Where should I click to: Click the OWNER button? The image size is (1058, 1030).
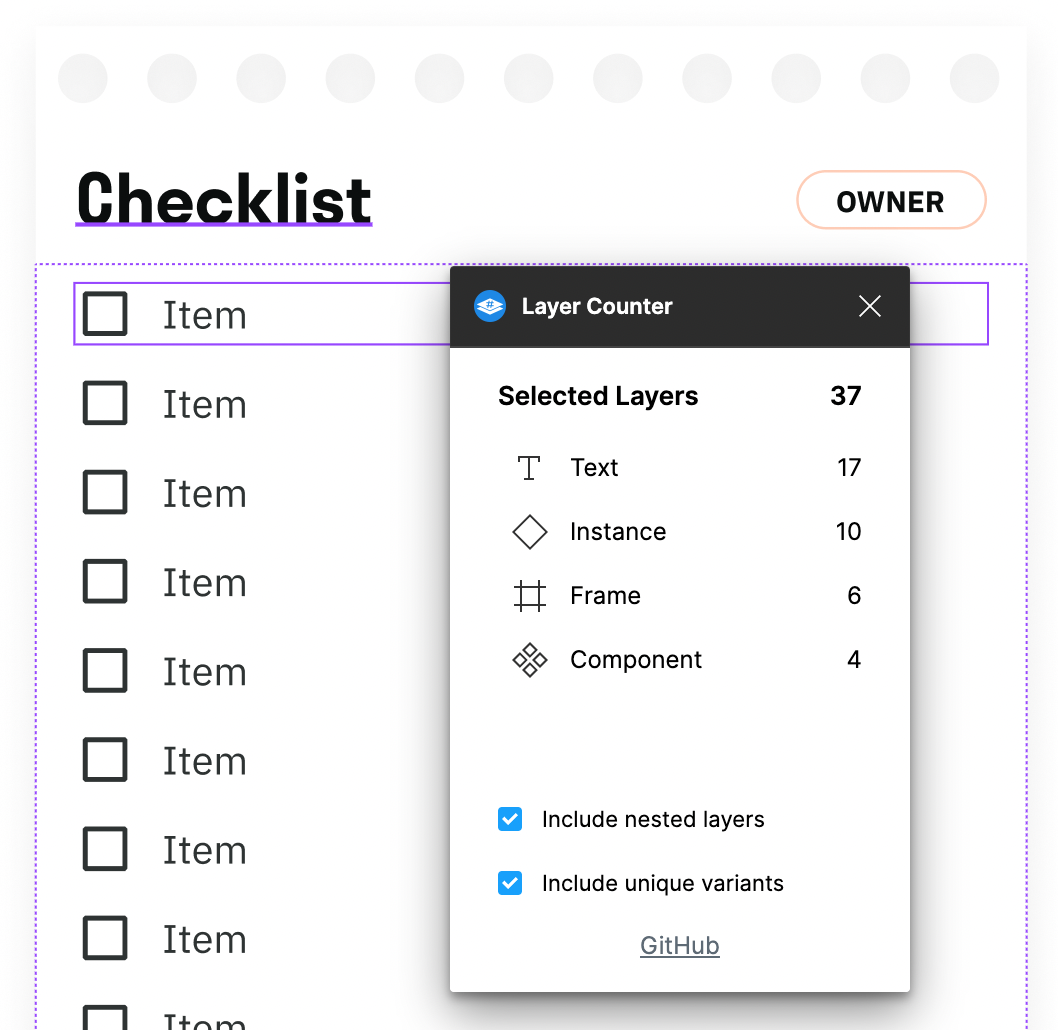pos(890,201)
